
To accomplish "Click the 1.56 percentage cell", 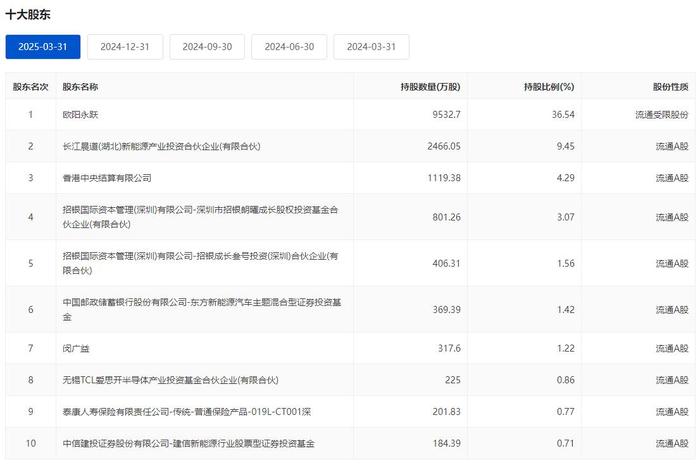I will point(566,264).
